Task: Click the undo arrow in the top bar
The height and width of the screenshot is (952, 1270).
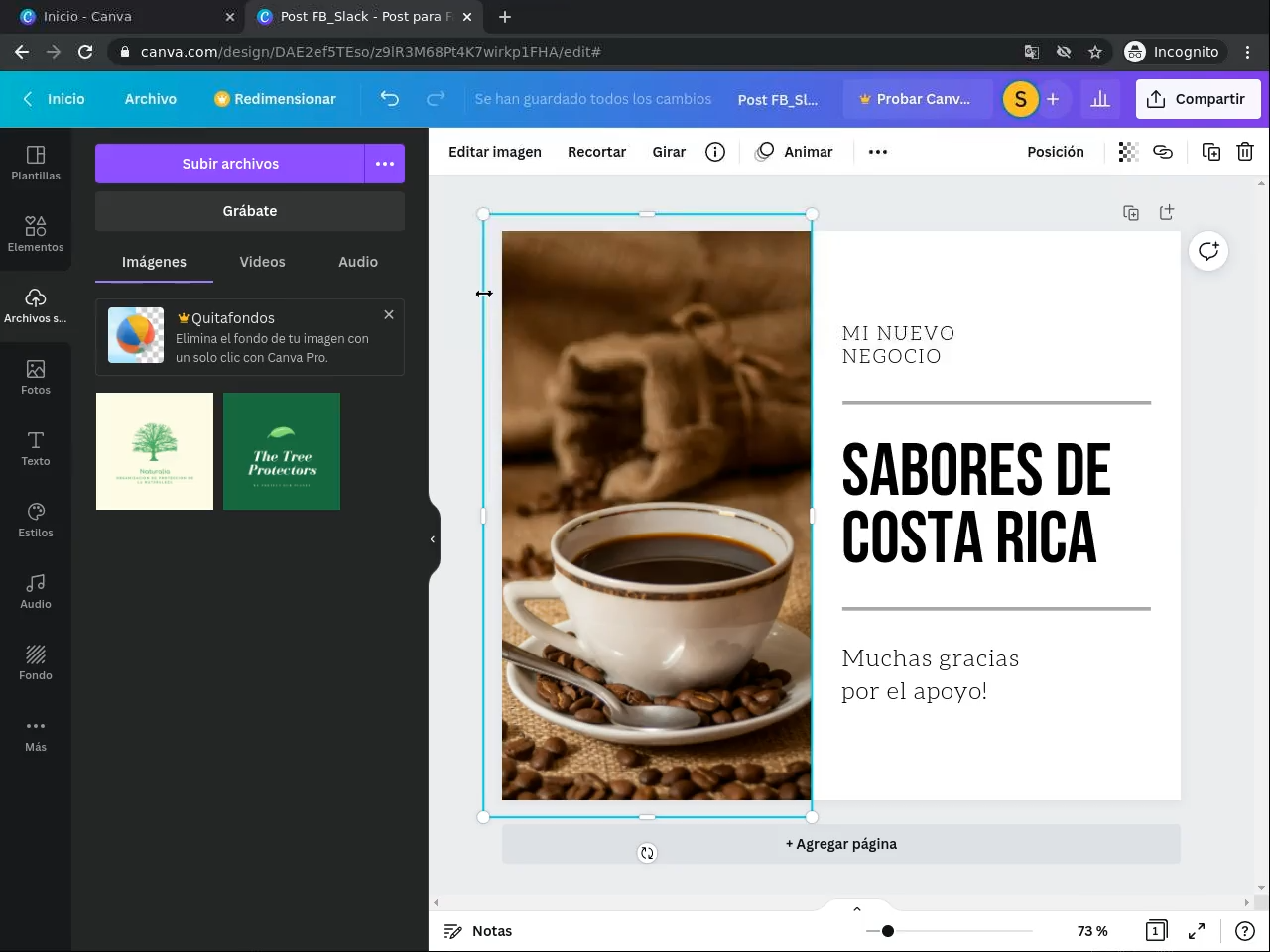Action: coord(390,99)
